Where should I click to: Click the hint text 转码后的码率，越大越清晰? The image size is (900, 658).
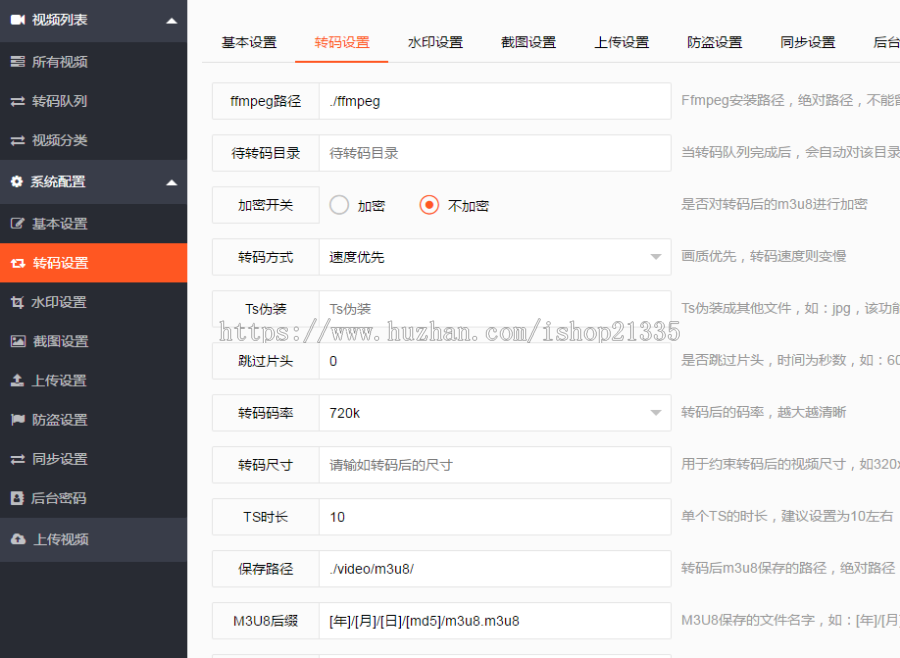pos(763,412)
